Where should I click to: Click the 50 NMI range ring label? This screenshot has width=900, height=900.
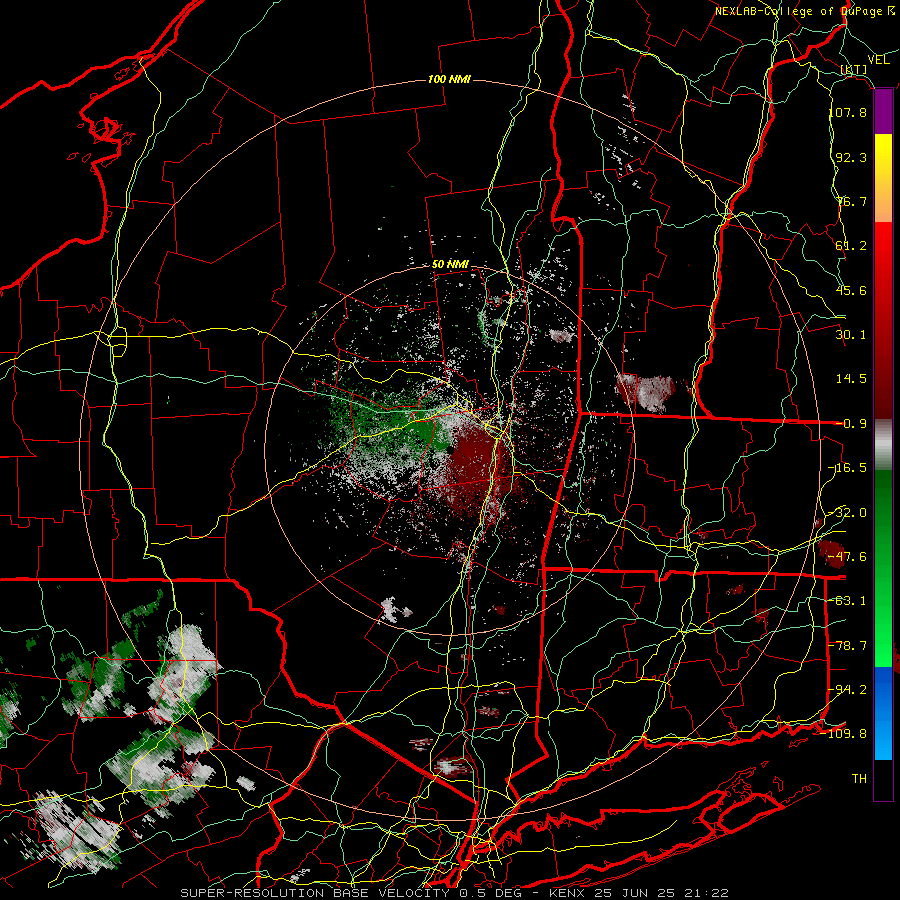(450, 265)
